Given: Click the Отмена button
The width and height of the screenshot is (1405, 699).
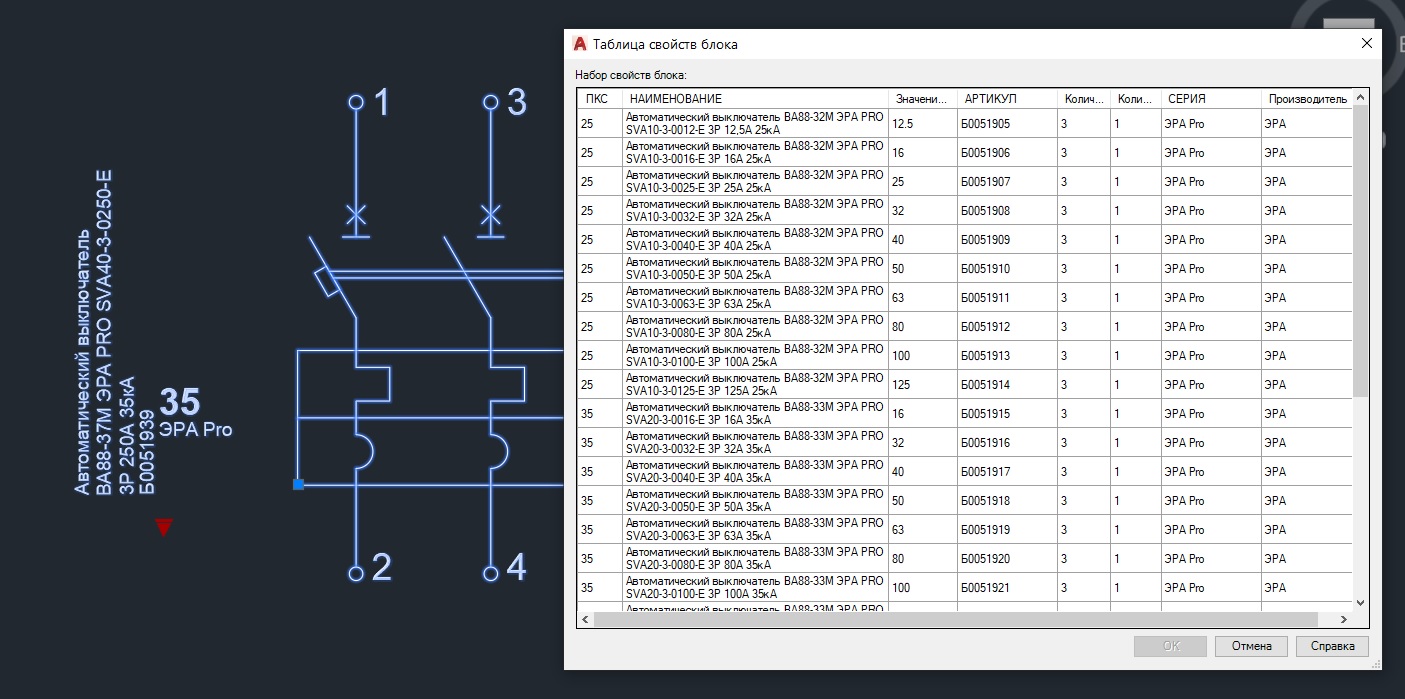Looking at the screenshot, I should 1251,646.
